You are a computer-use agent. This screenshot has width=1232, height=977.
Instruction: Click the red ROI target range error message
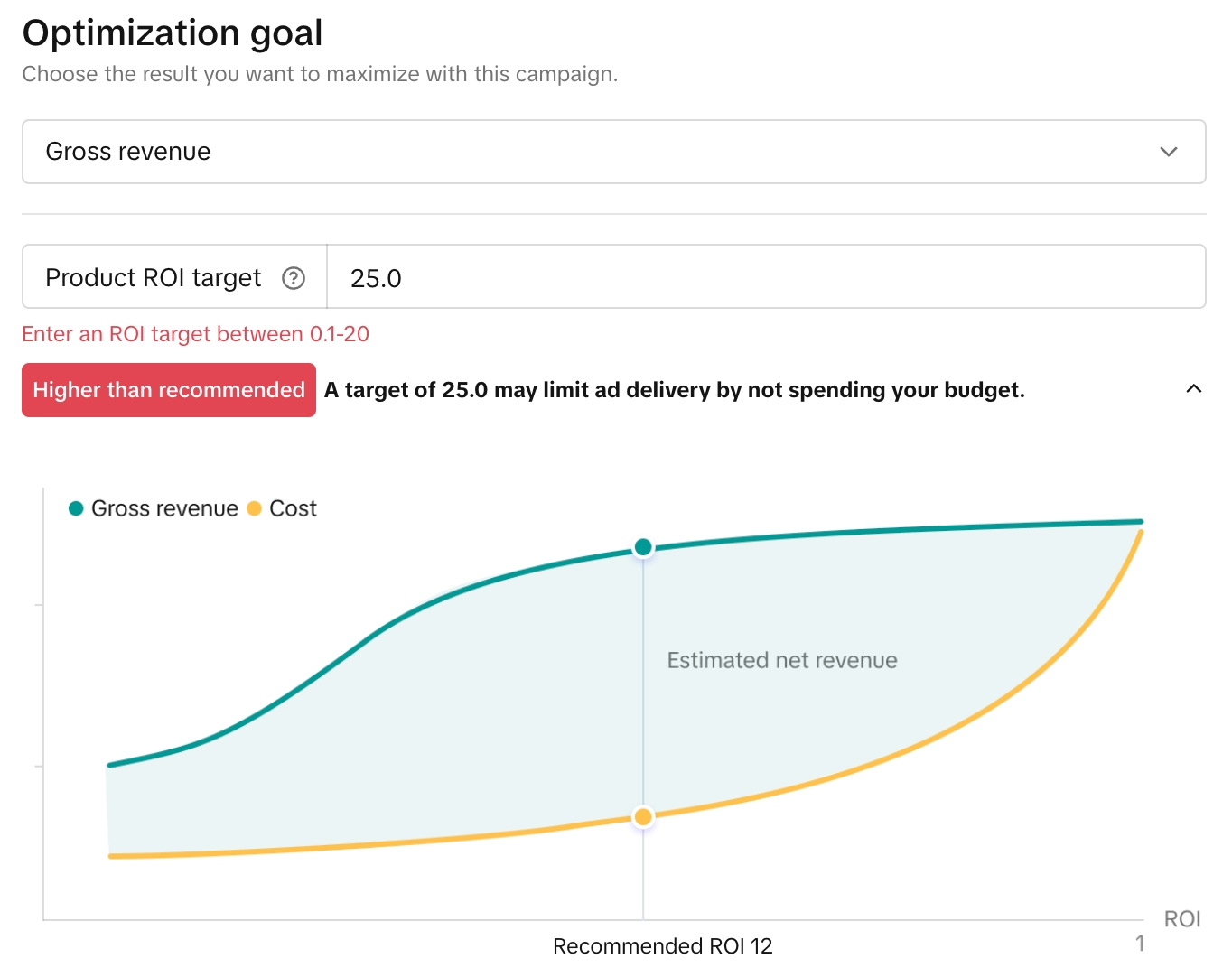tap(195, 334)
